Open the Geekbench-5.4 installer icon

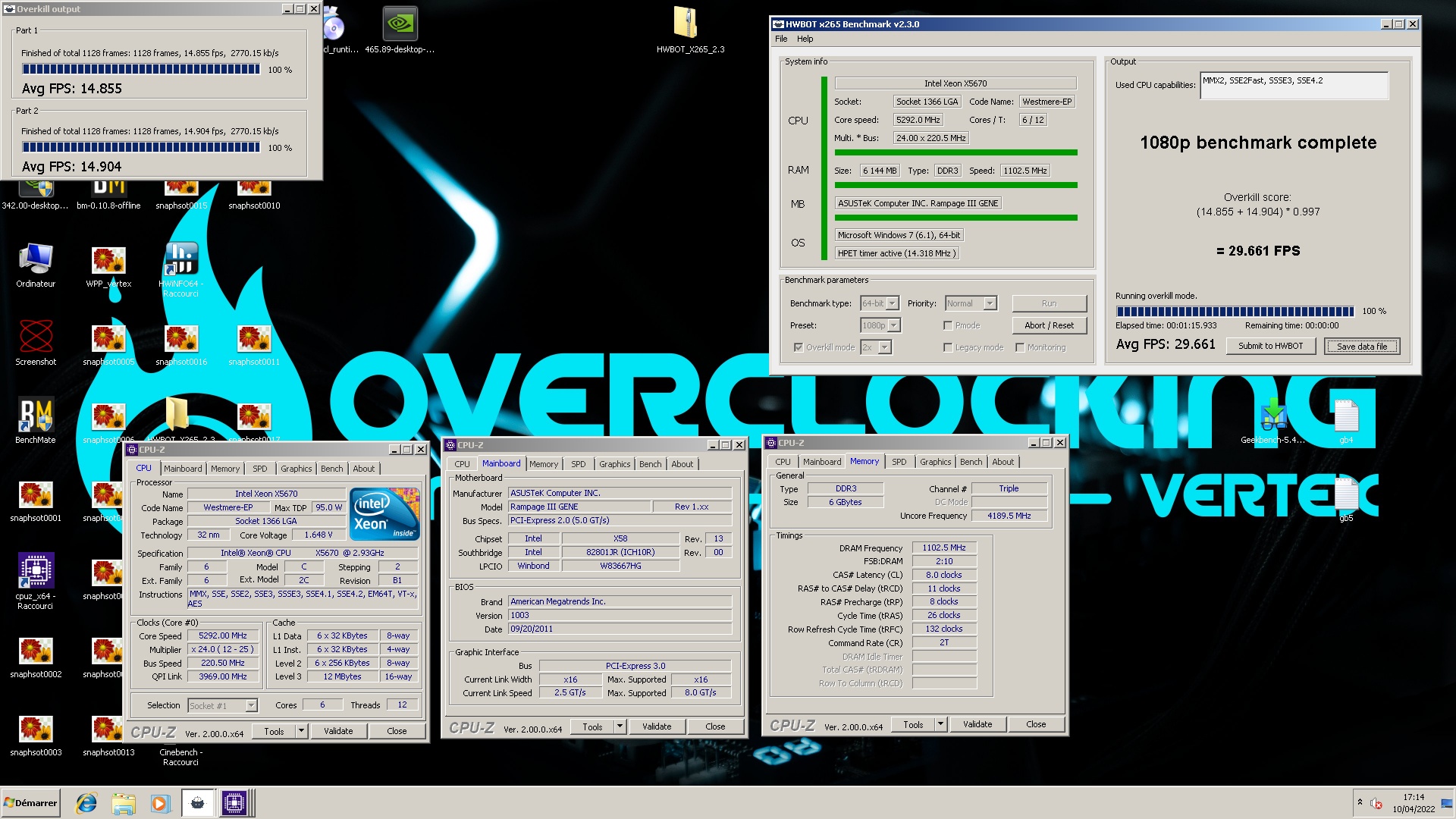[x=1272, y=421]
